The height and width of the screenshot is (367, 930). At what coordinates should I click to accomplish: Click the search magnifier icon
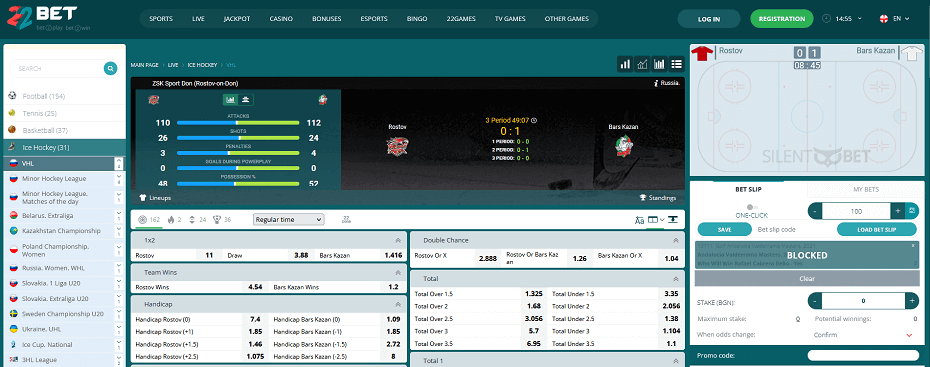[110, 69]
